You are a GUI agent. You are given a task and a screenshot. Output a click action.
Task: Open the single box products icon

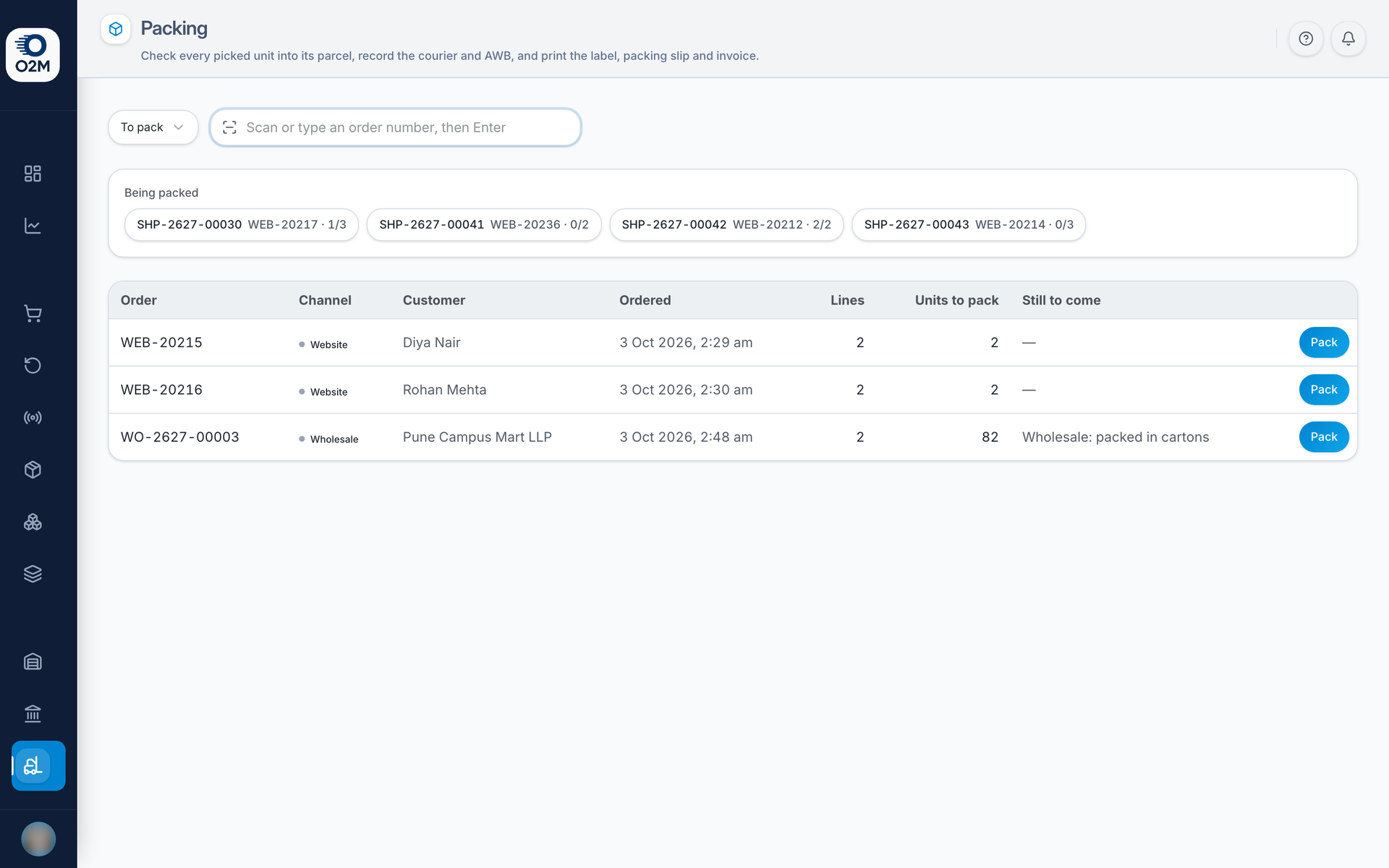tap(33, 469)
